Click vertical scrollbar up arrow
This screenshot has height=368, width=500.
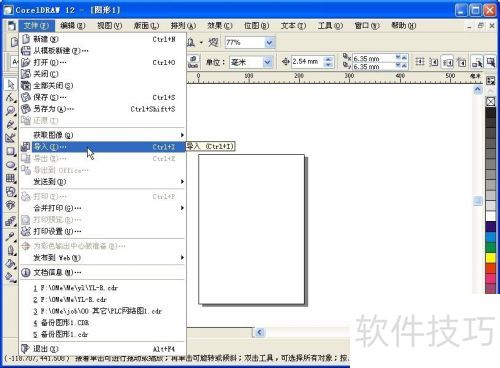[x=477, y=89]
